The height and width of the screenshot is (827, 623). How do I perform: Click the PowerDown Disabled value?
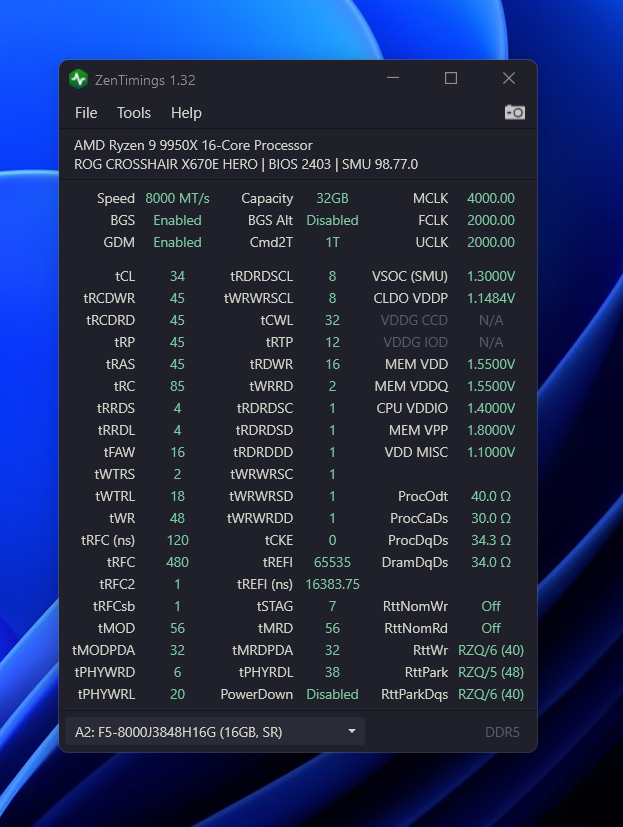[x=332, y=694]
